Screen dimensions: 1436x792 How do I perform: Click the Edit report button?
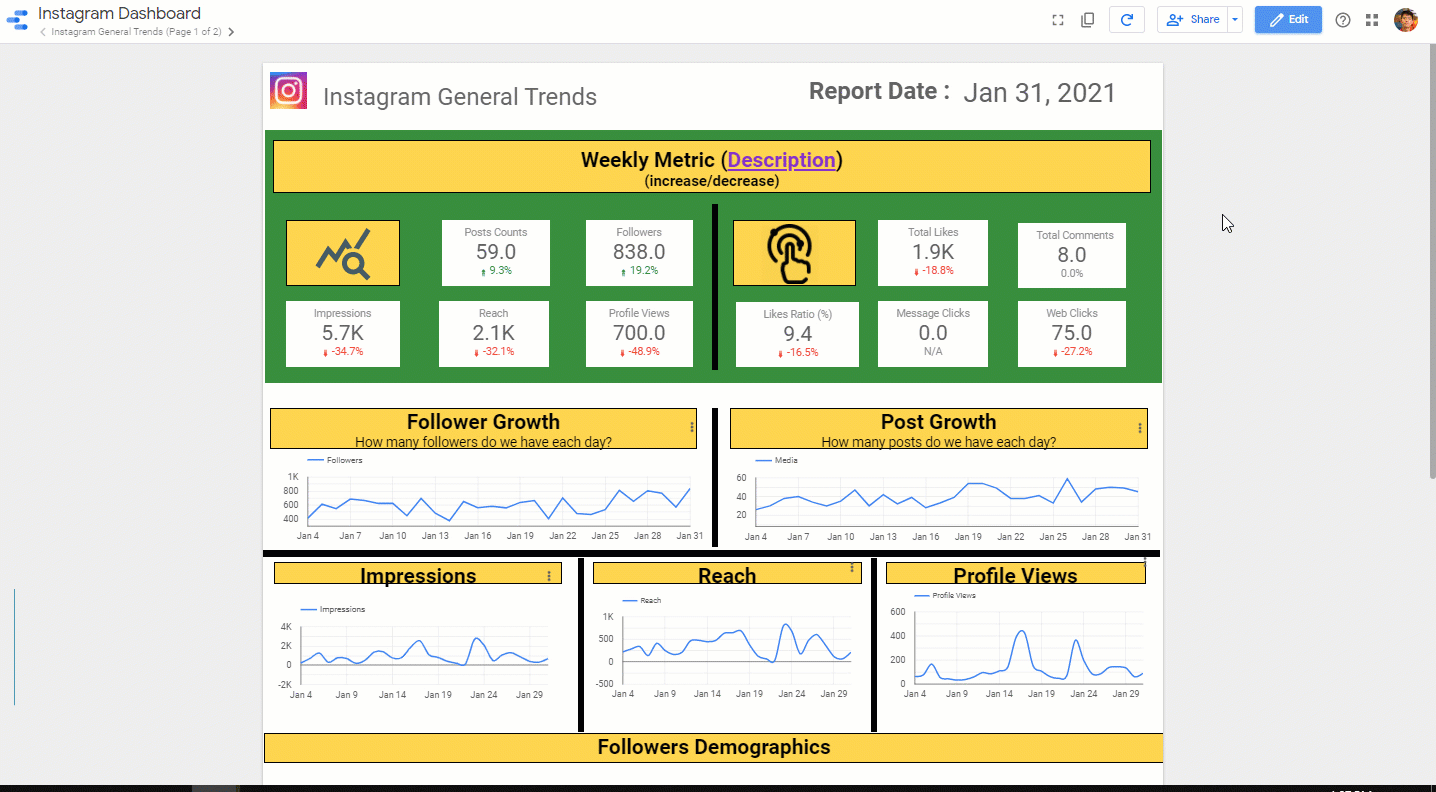tap(1288, 20)
